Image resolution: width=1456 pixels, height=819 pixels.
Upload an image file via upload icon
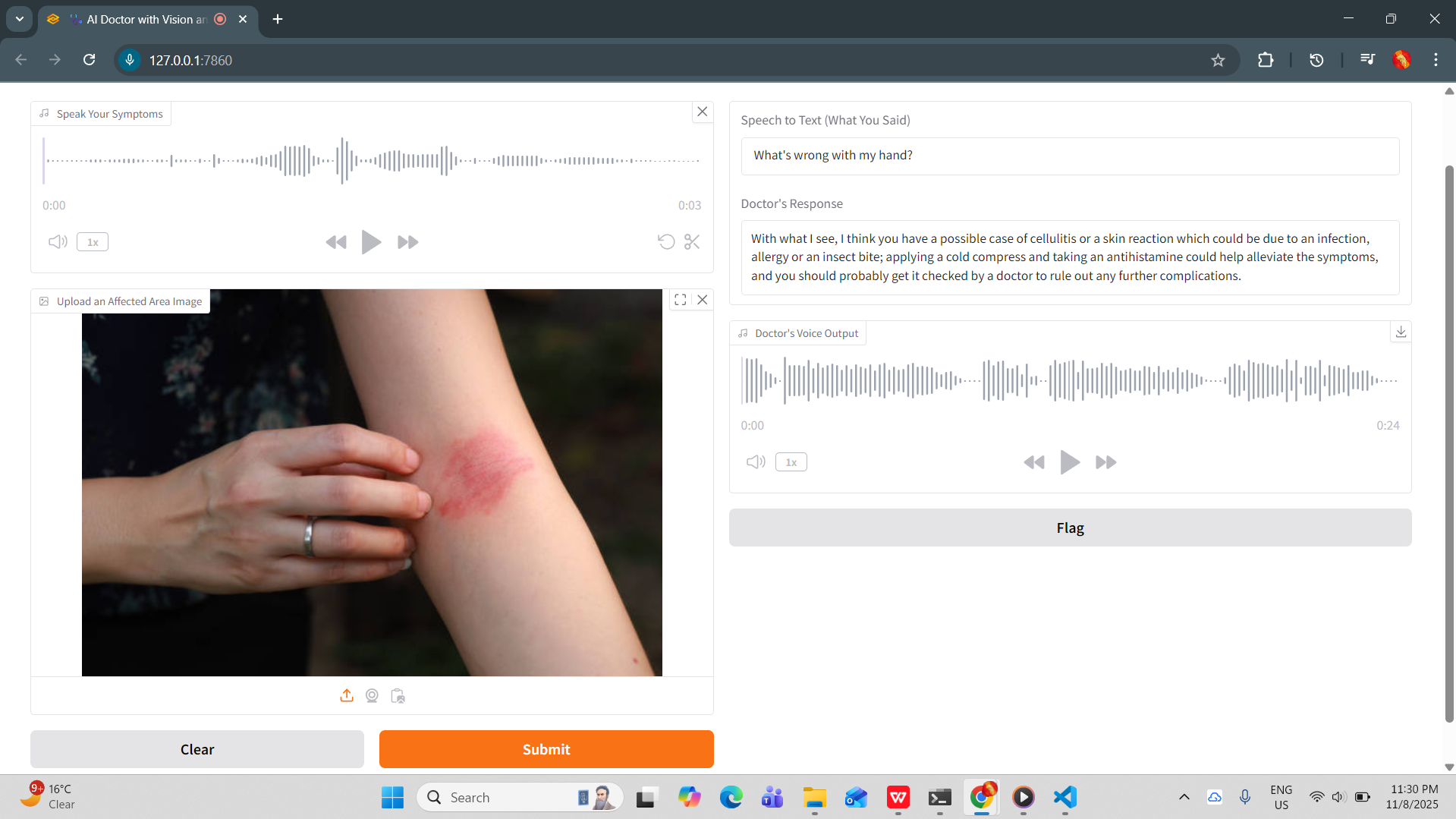[347, 695]
